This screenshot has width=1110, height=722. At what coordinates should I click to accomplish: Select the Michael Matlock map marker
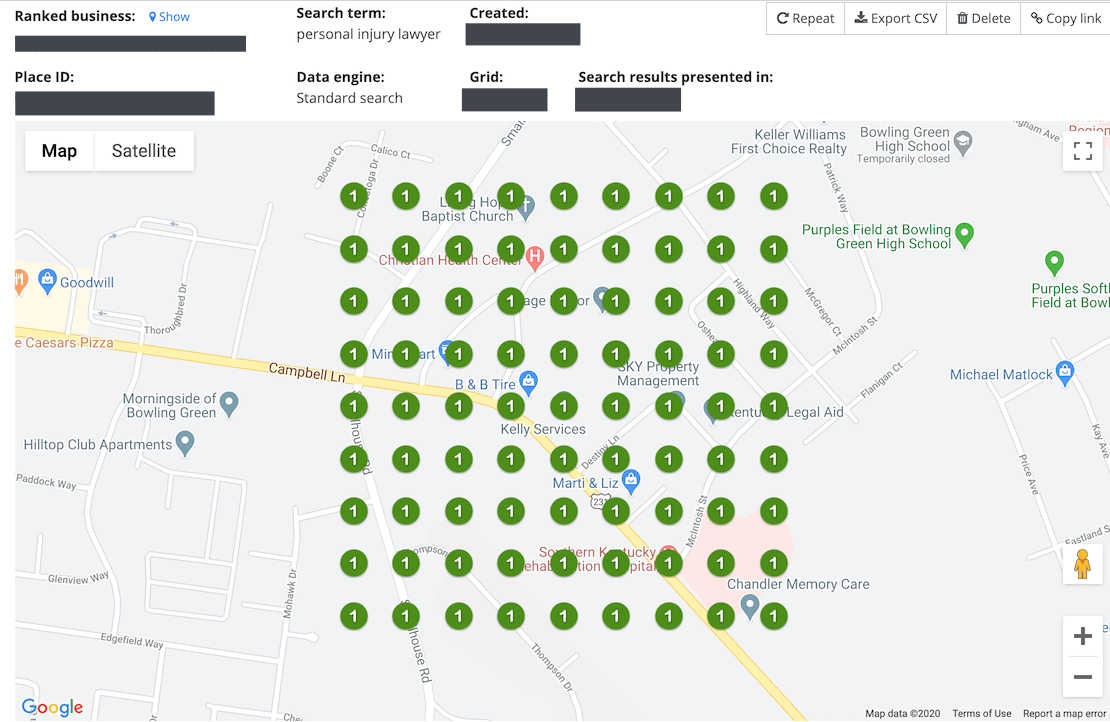(x=1065, y=373)
